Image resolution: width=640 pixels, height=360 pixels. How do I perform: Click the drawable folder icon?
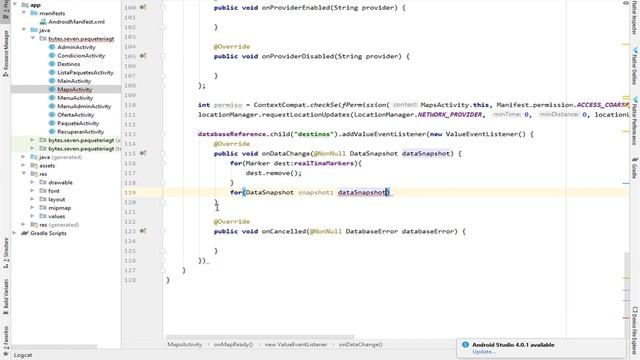point(43,182)
